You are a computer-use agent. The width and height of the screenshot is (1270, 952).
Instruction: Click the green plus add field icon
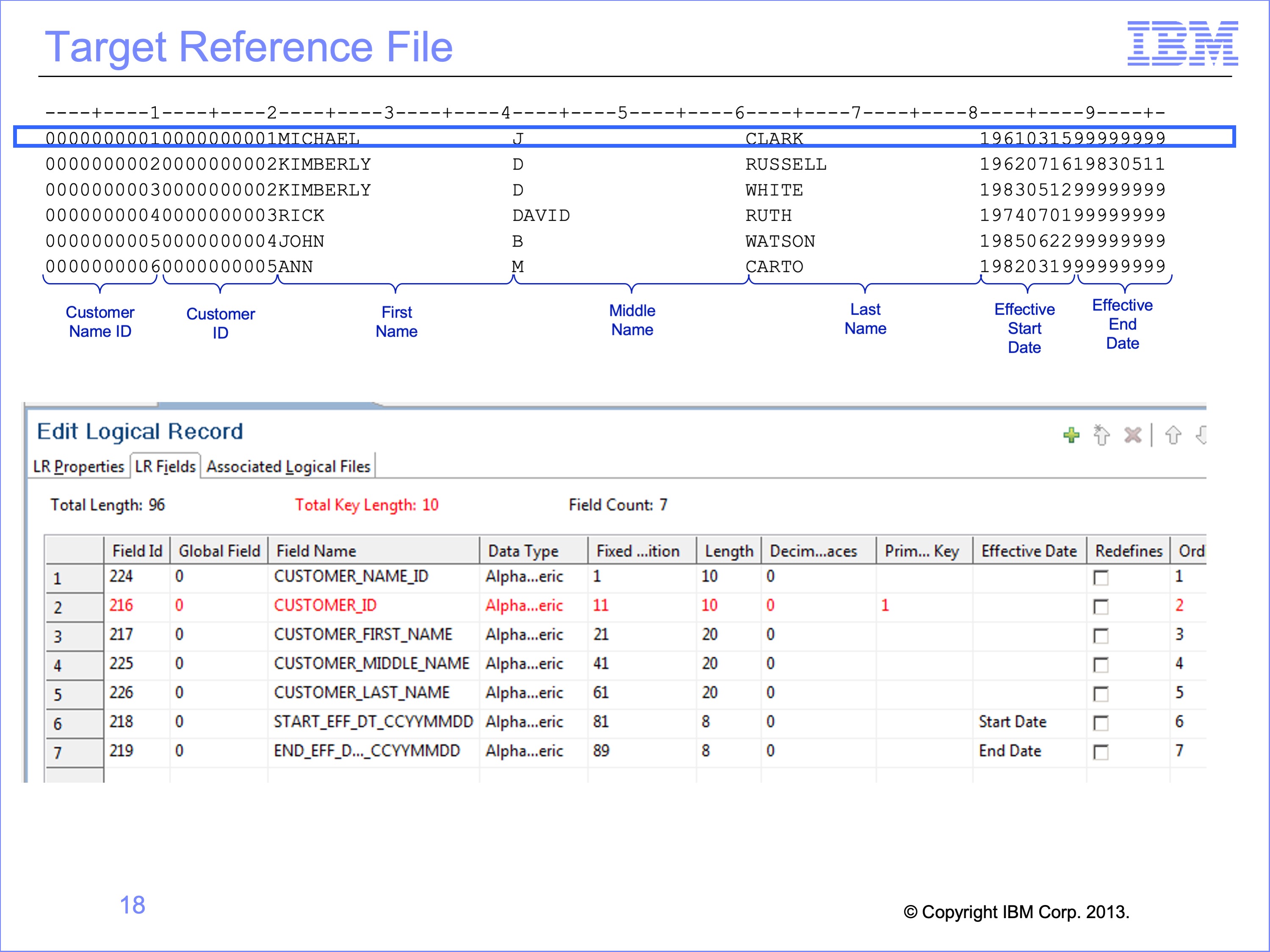coord(1071,435)
